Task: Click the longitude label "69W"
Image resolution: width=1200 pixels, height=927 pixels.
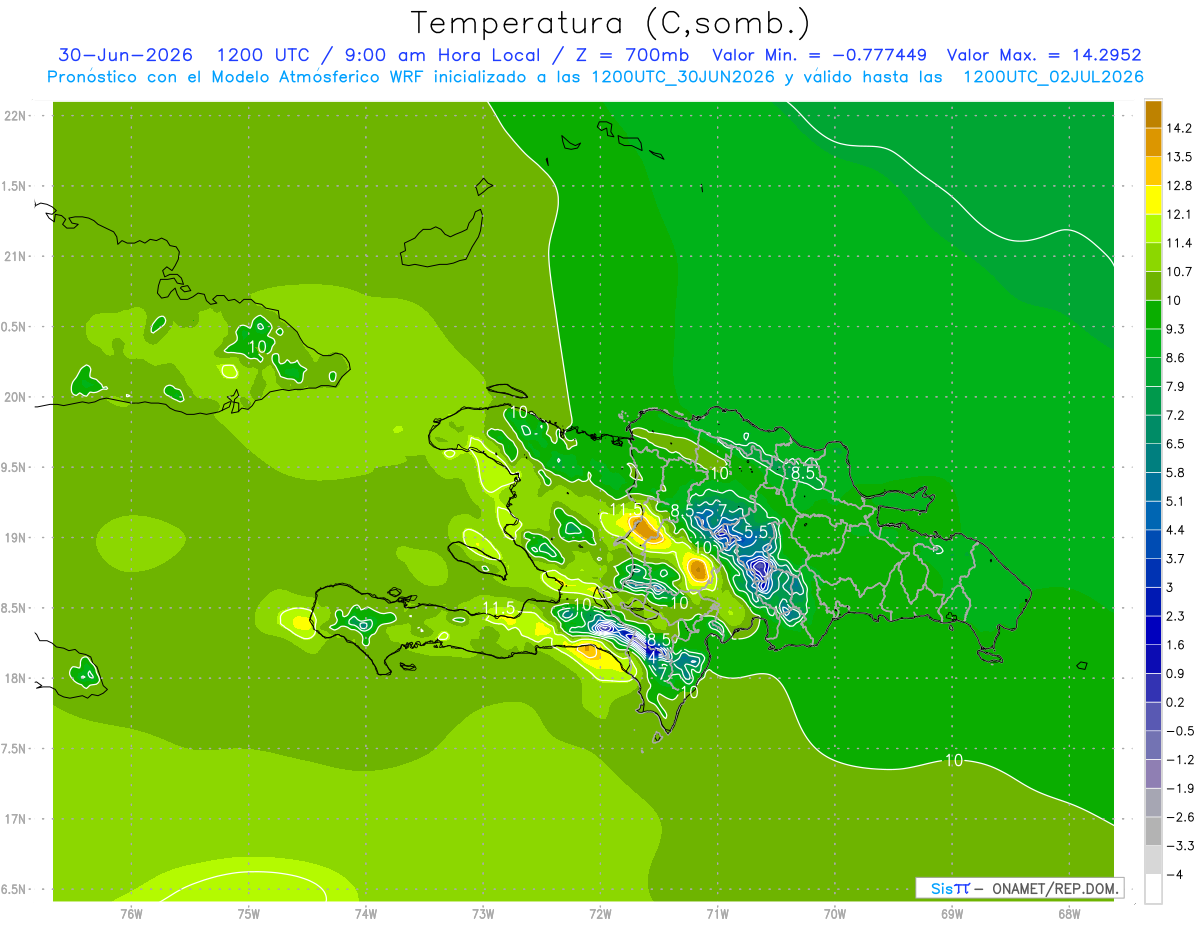Action: pyautogui.click(x=952, y=914)
